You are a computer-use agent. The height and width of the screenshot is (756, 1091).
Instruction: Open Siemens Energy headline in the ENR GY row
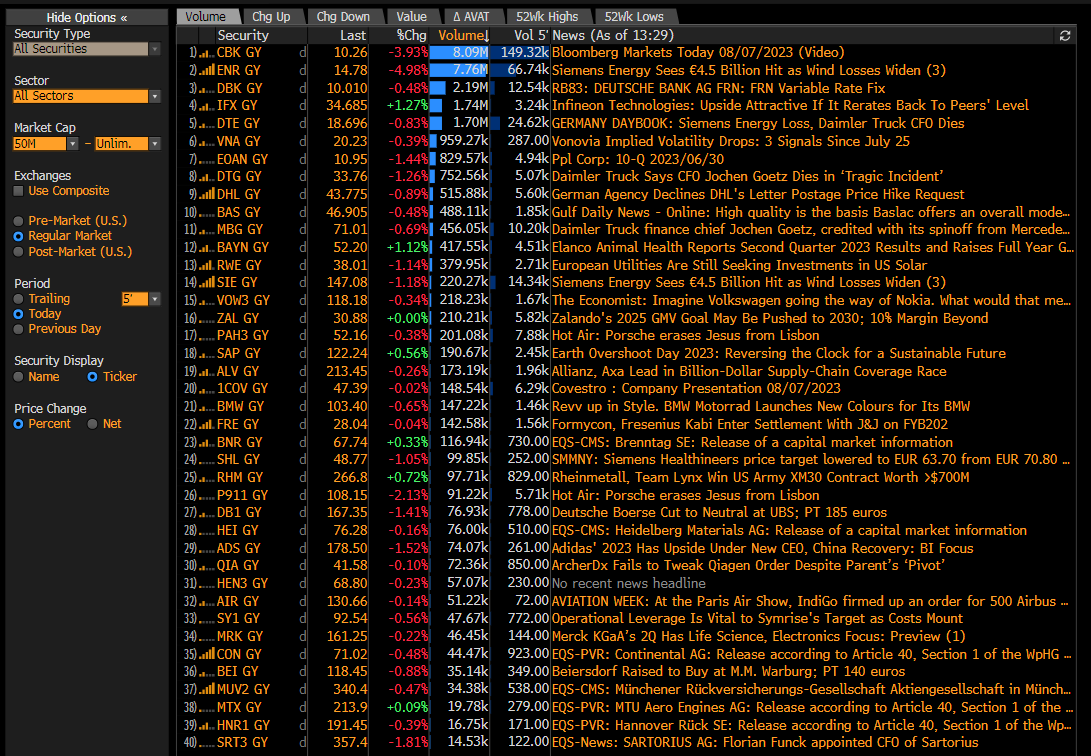click(749, 70)
